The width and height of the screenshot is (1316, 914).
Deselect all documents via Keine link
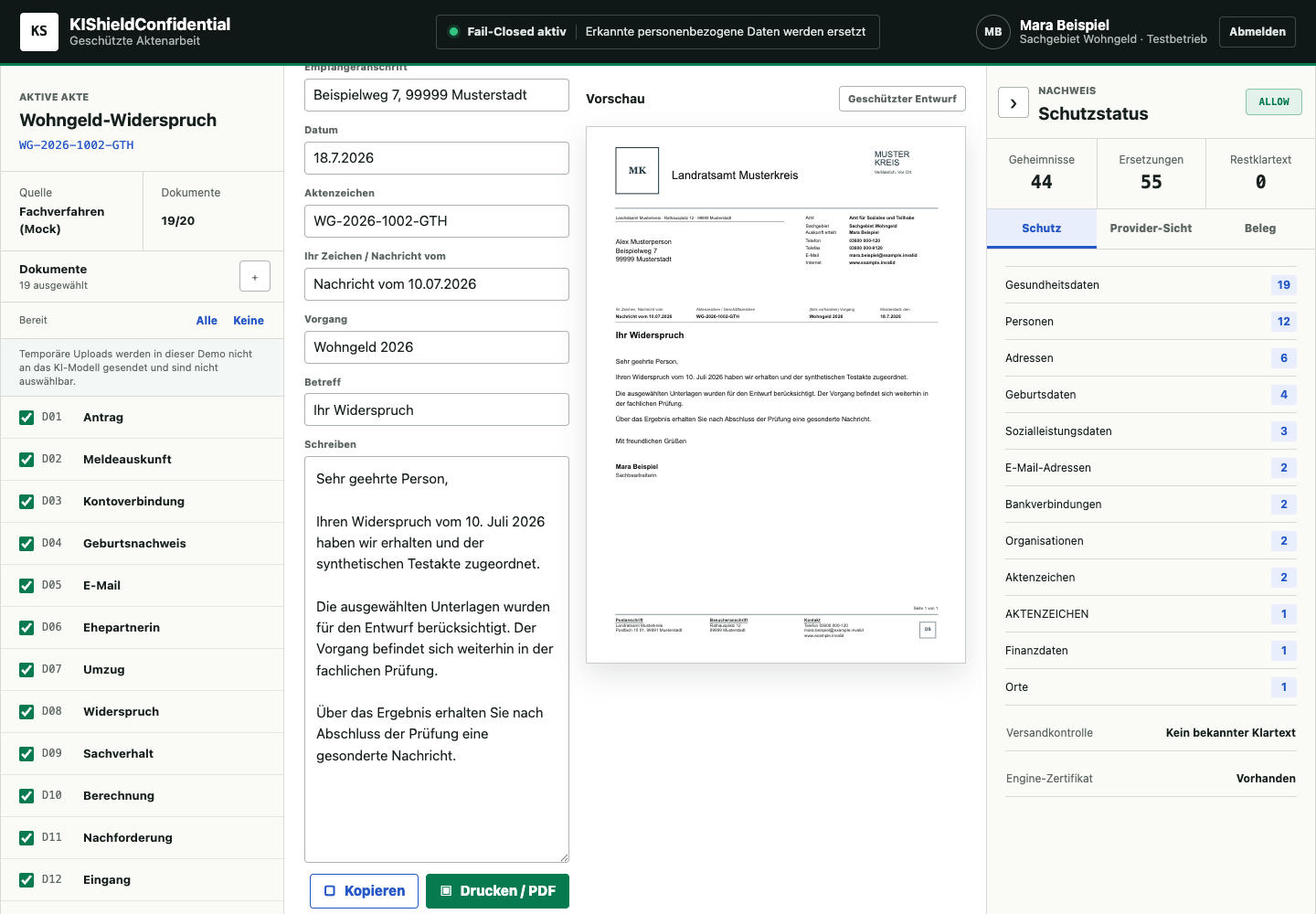[249, 321]
